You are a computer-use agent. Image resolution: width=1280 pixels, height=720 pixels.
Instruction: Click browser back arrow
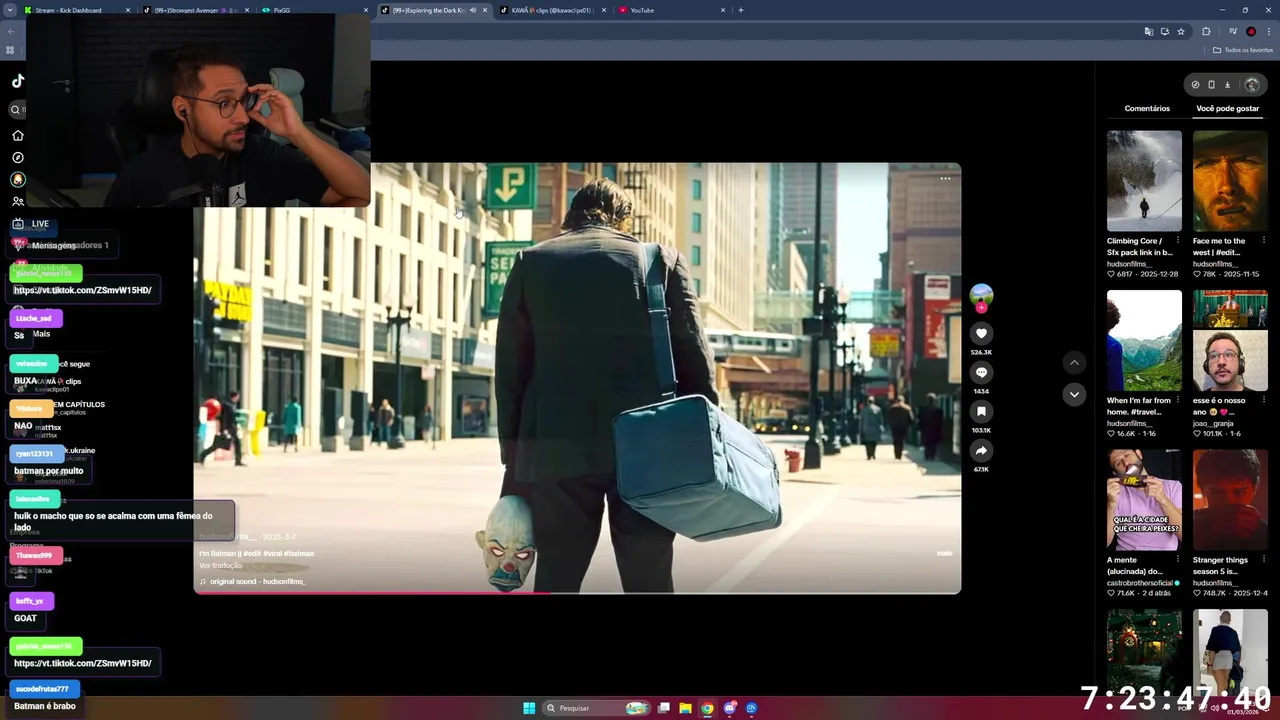pos(10,31)
